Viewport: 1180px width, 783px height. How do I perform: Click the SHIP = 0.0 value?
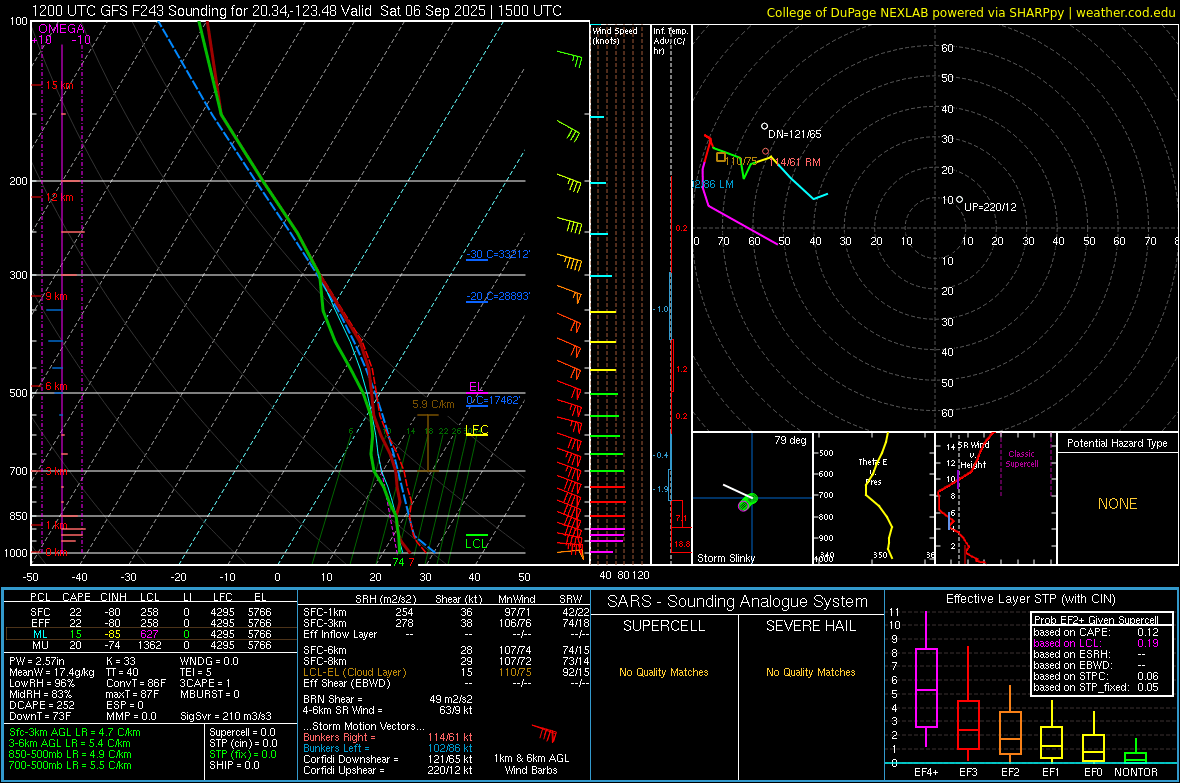pyautogui.click(x=234, y=765)
